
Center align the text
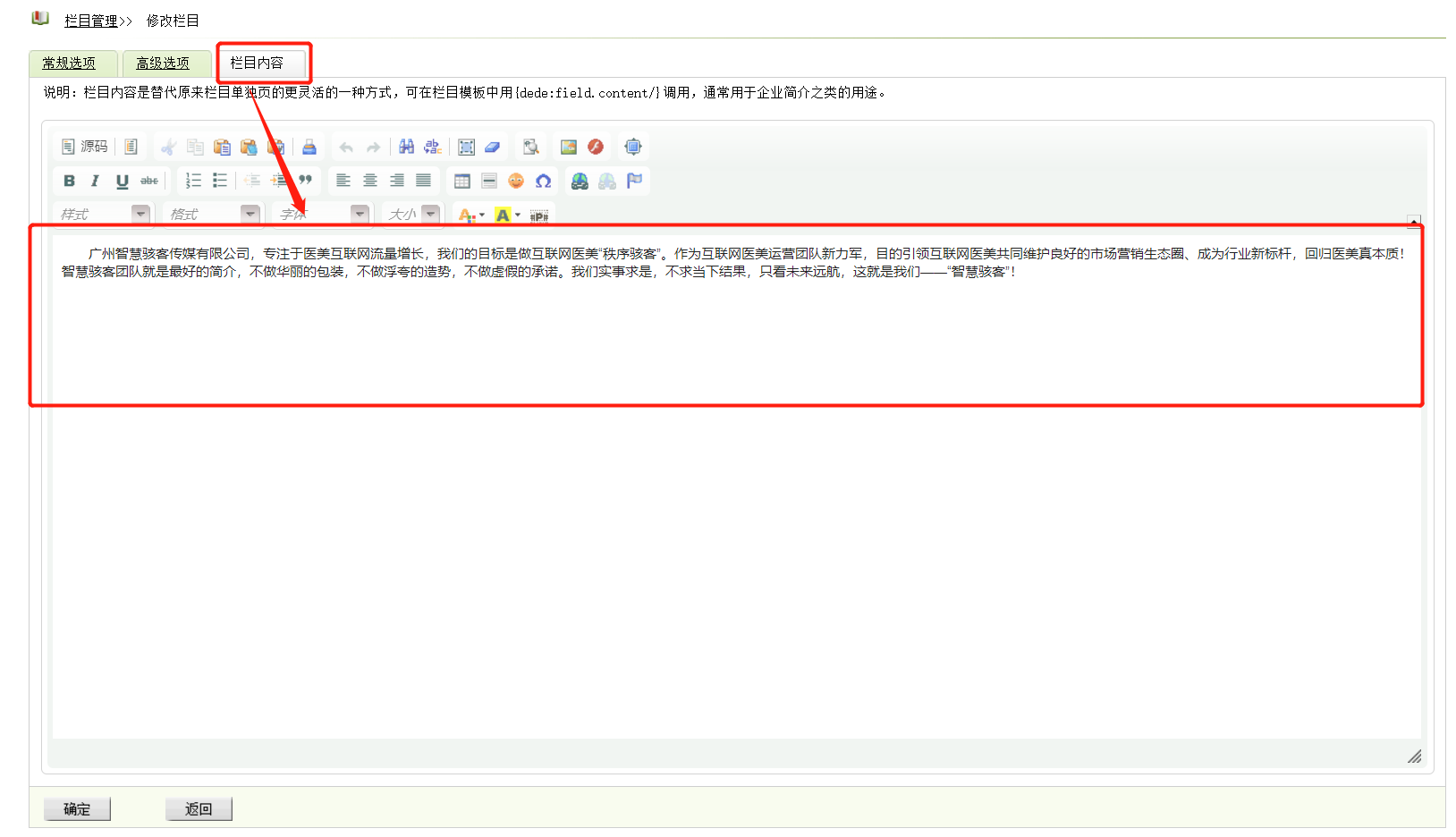coord(370,181)
